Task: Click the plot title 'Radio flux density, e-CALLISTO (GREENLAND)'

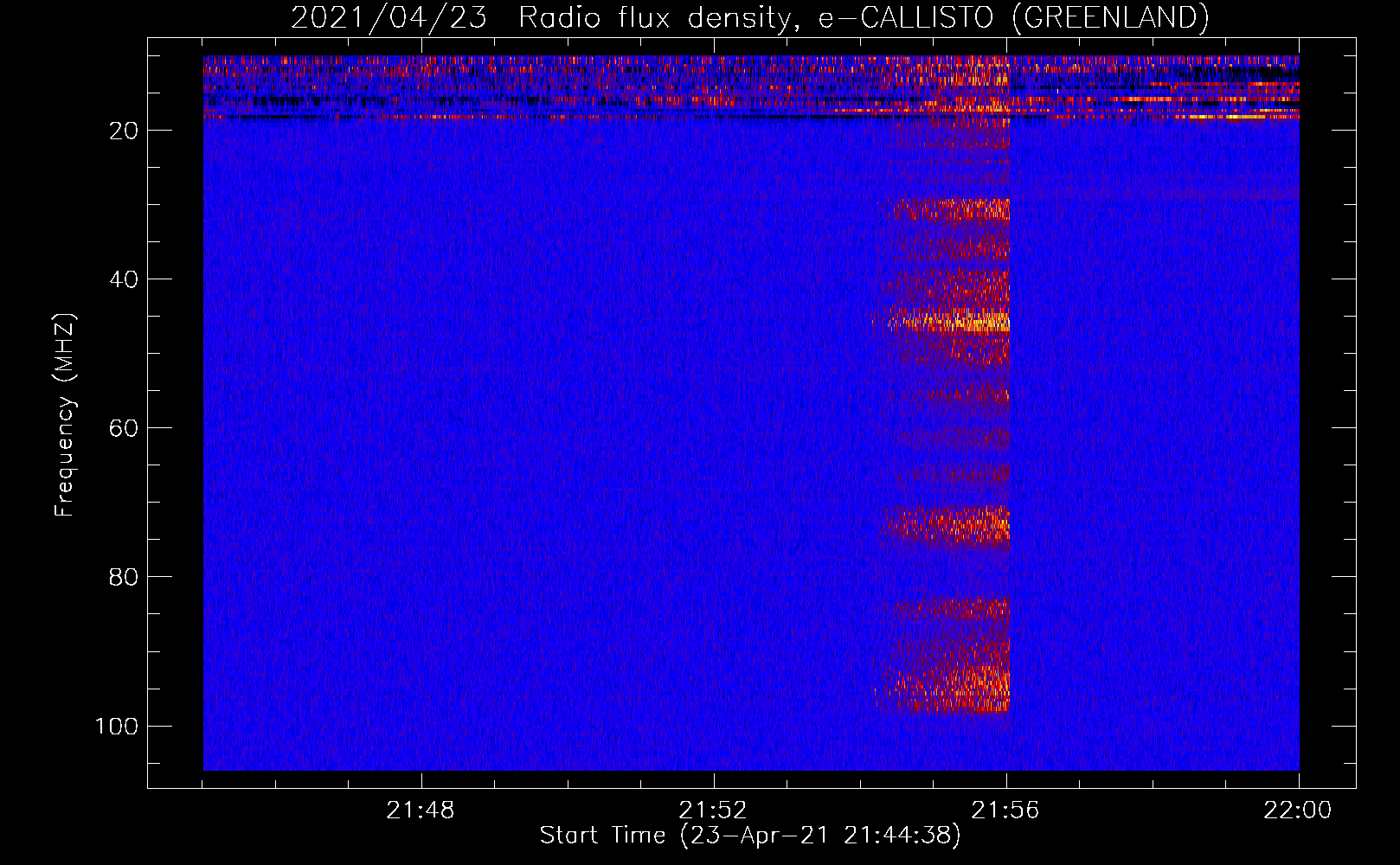Action: tap(864, 17)
